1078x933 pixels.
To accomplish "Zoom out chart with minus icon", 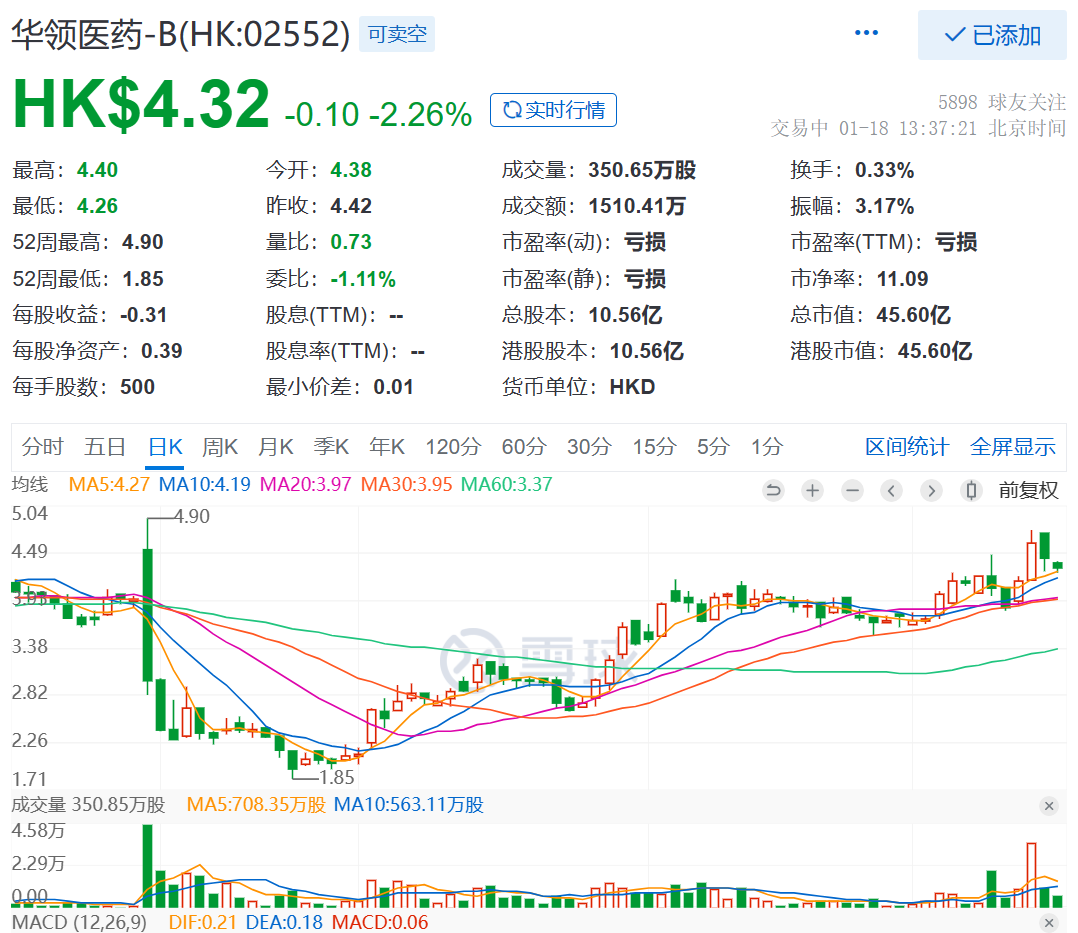I will tap(852, 490).
